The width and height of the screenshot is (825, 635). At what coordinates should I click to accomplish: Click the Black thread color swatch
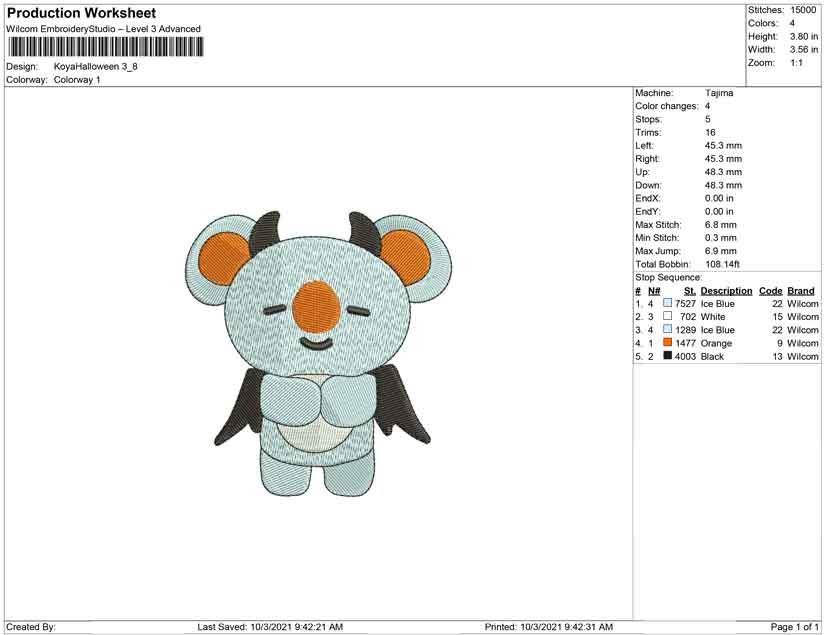[x=667, y=356]
